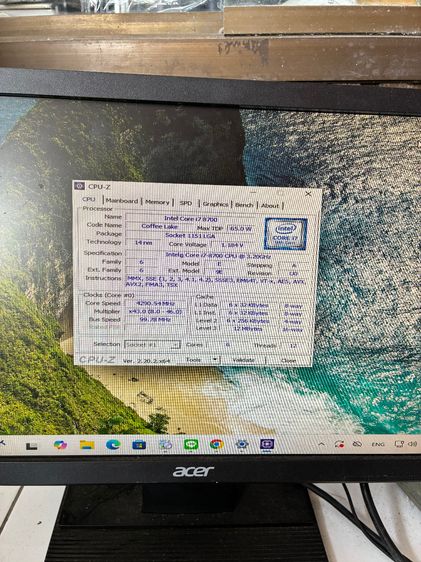Open the Task View taskbar icon
Viewport: 421px width, 562px height.
(x=32, y=446)
